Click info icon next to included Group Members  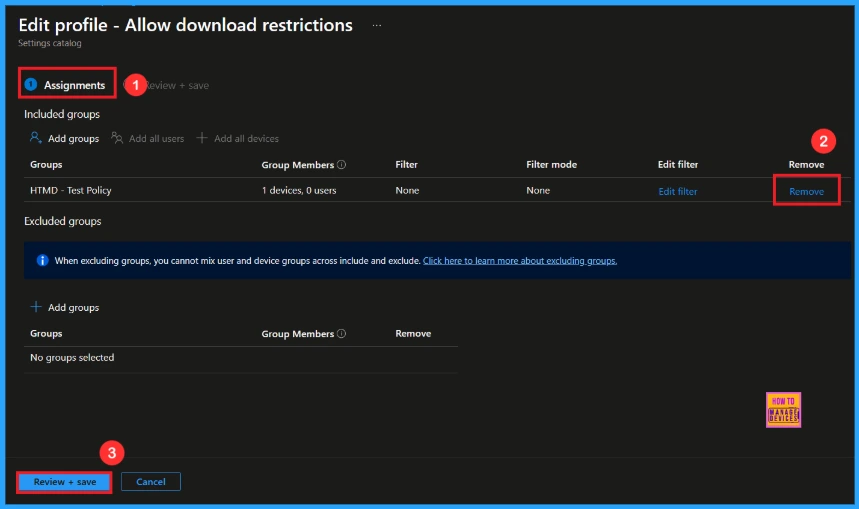click(341, 164)
